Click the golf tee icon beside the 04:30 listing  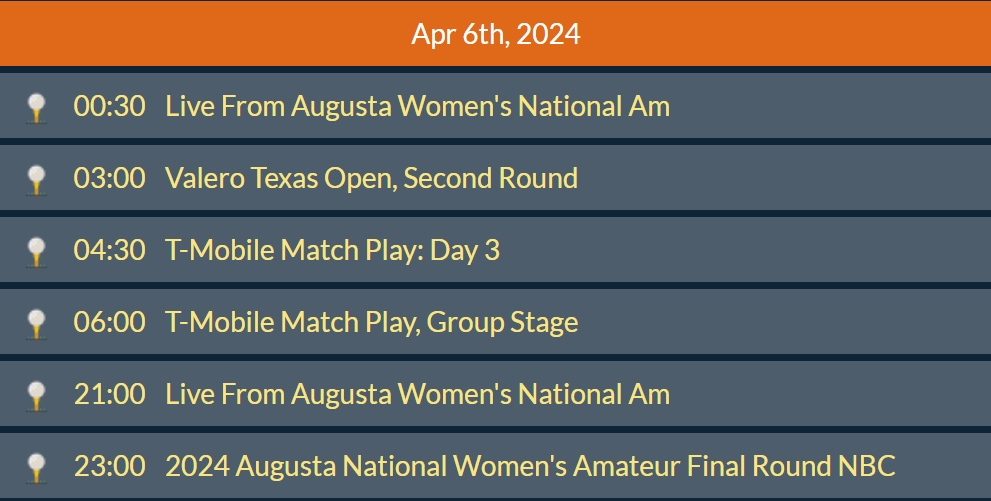[x=37, y=253]
